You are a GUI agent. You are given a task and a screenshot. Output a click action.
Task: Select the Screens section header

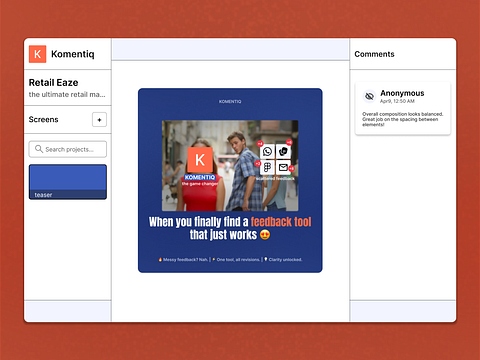43,119
